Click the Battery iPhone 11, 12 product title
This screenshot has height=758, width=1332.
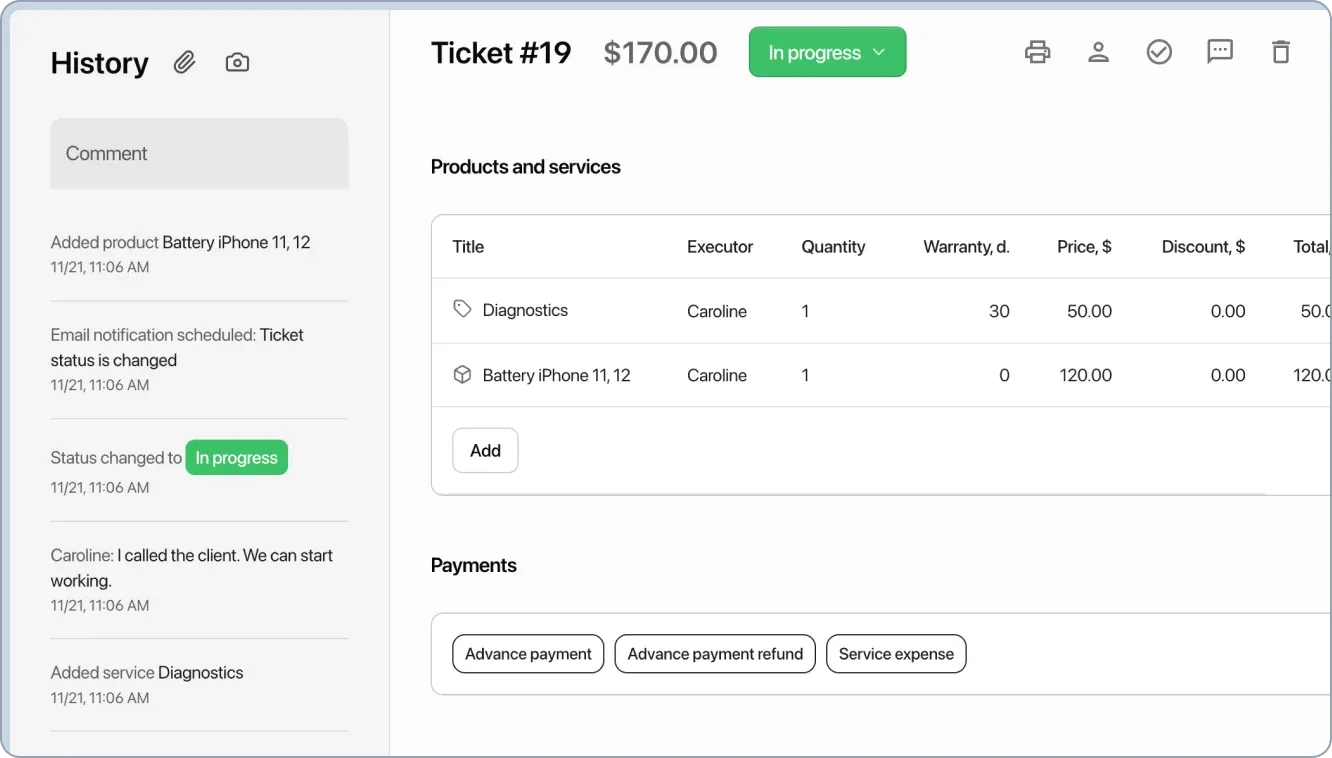click(557, 375)
